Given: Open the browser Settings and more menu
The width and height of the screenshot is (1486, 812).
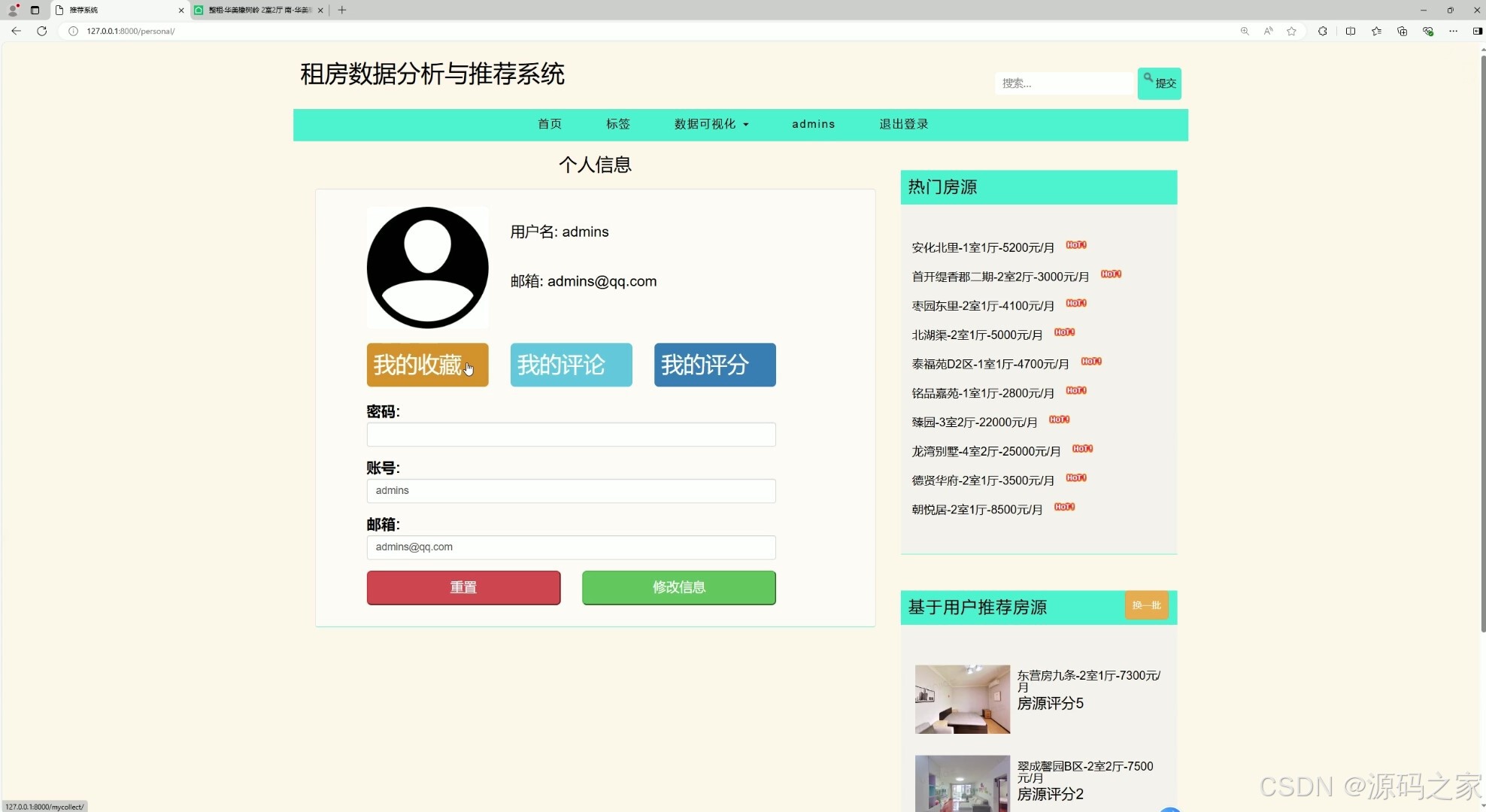Looking at the screenshot, I should click(1453, 31).
